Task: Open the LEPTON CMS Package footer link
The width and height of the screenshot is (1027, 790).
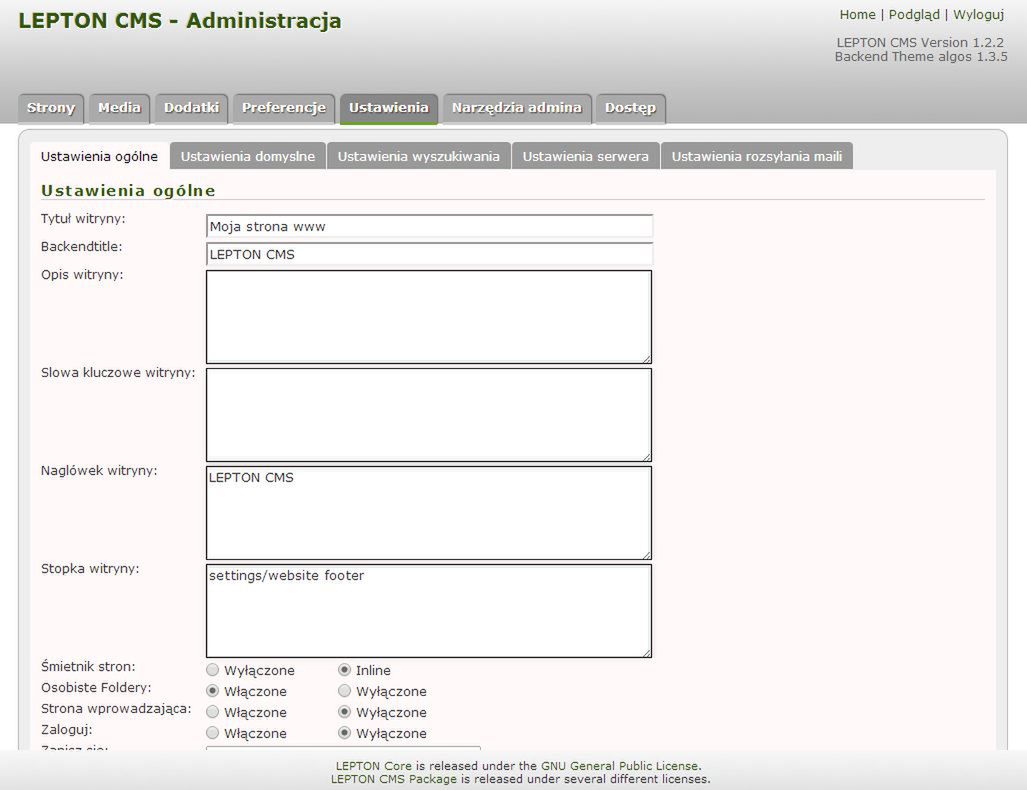Action: click(394, 779)
